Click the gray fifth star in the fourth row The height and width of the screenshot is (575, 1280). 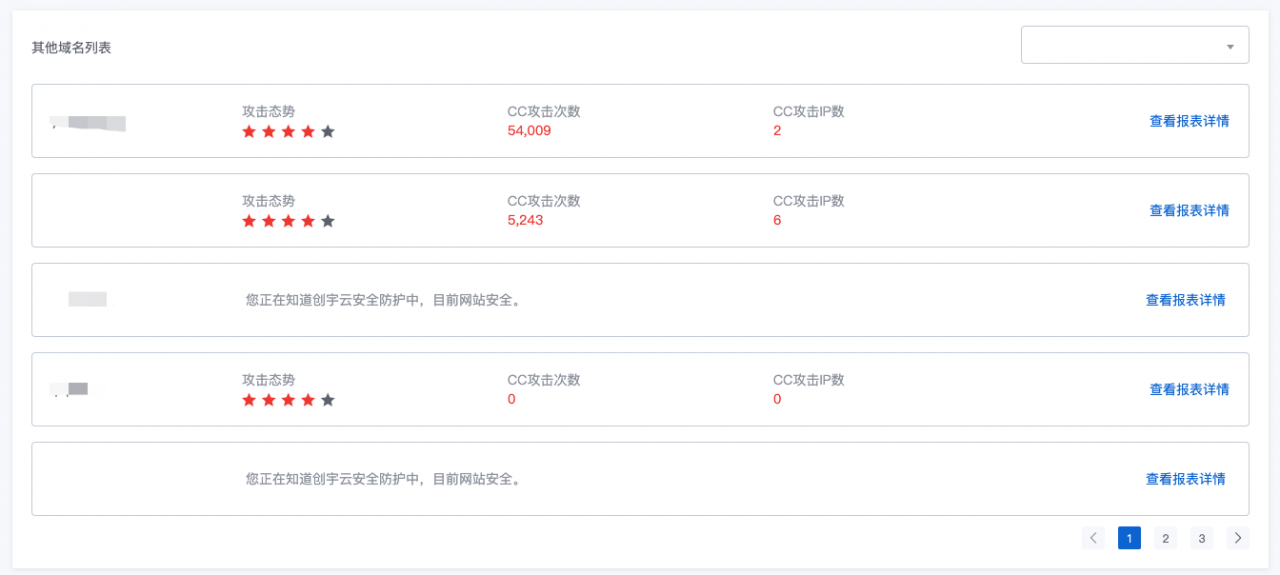[x=328, y=400]
